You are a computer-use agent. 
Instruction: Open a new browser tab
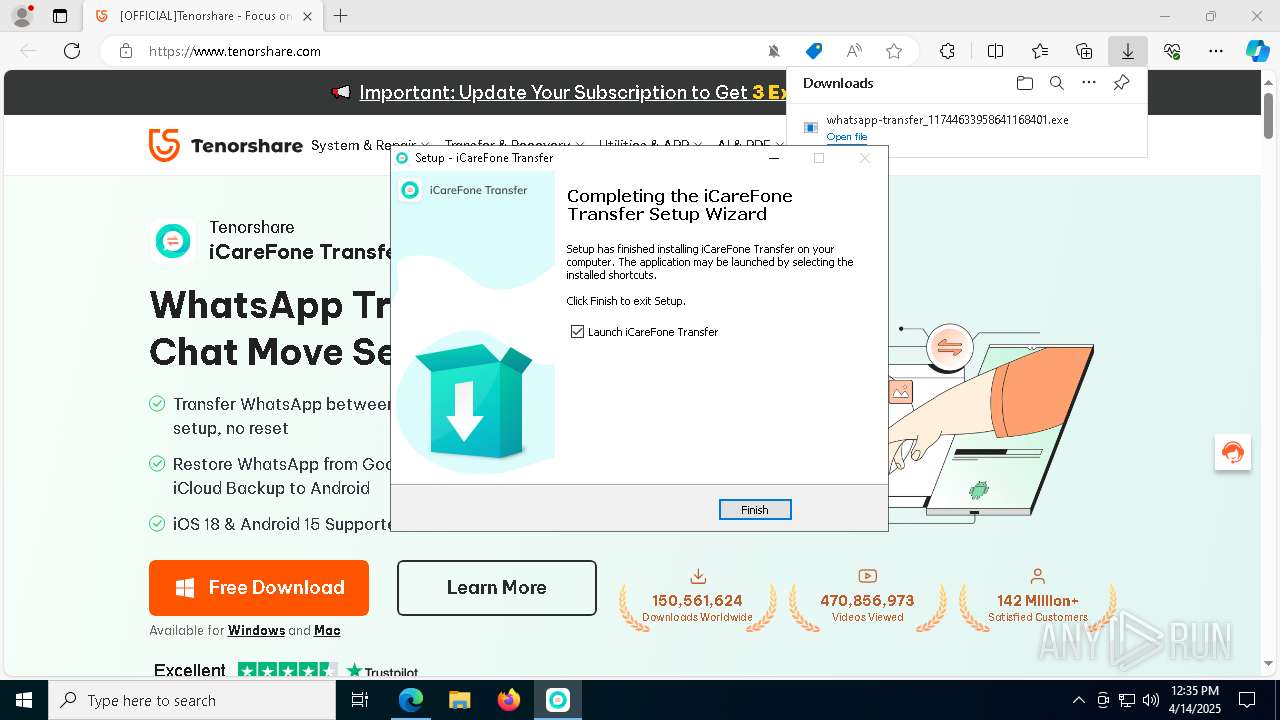point(340,16)
